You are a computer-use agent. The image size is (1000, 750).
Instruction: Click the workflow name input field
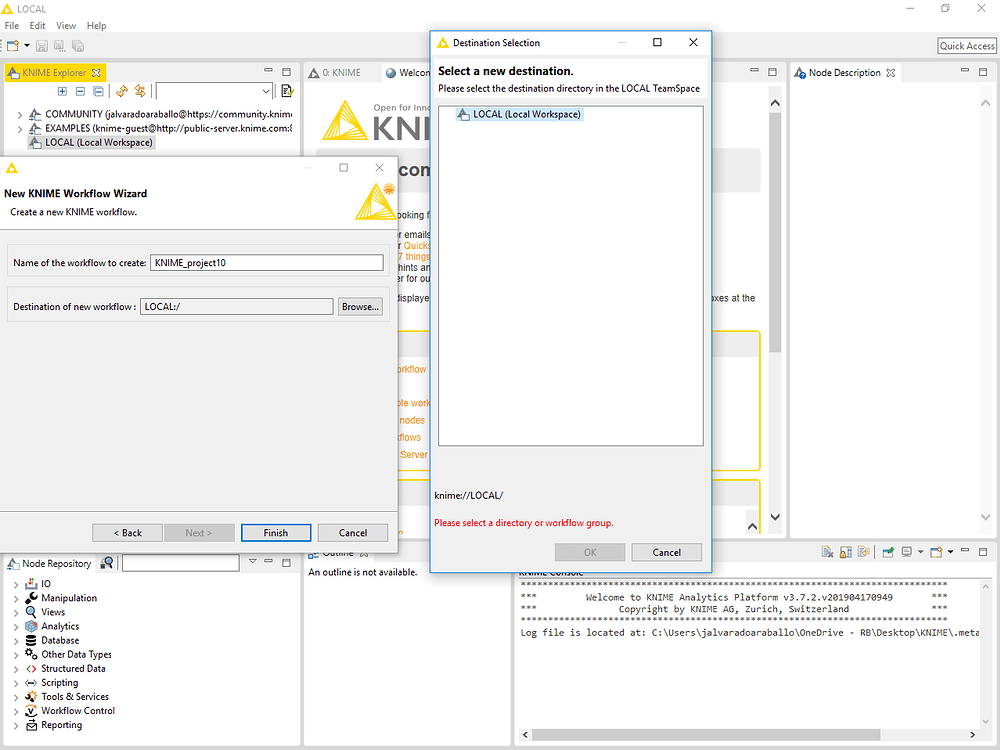point(266,262)
